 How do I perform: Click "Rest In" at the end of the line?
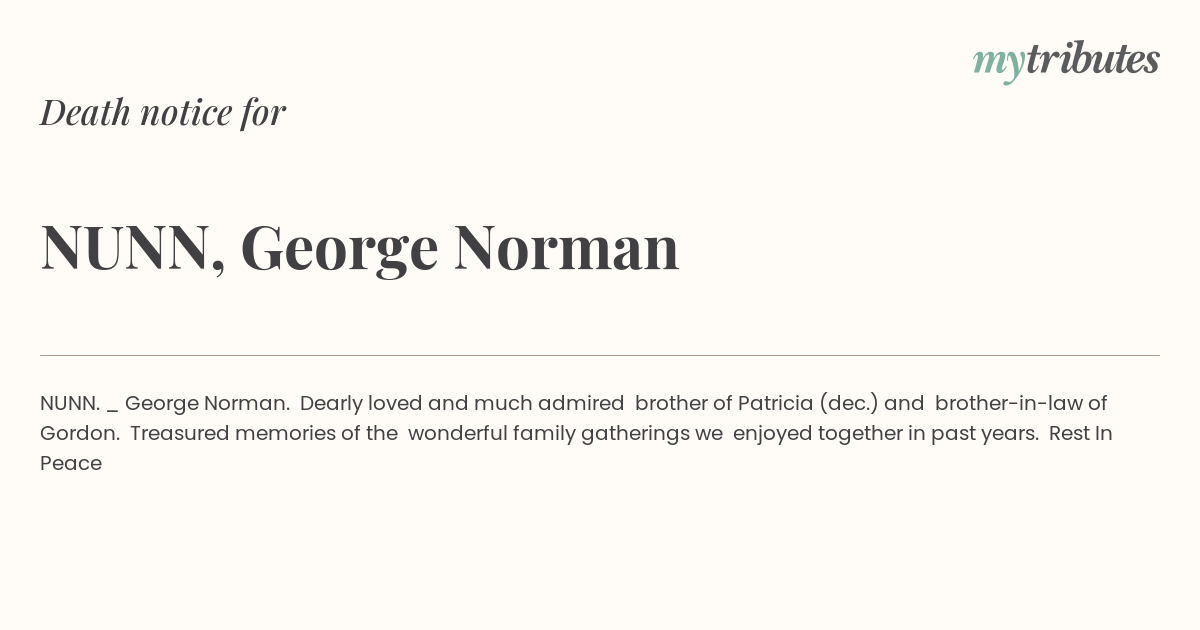pos(1081,433)
